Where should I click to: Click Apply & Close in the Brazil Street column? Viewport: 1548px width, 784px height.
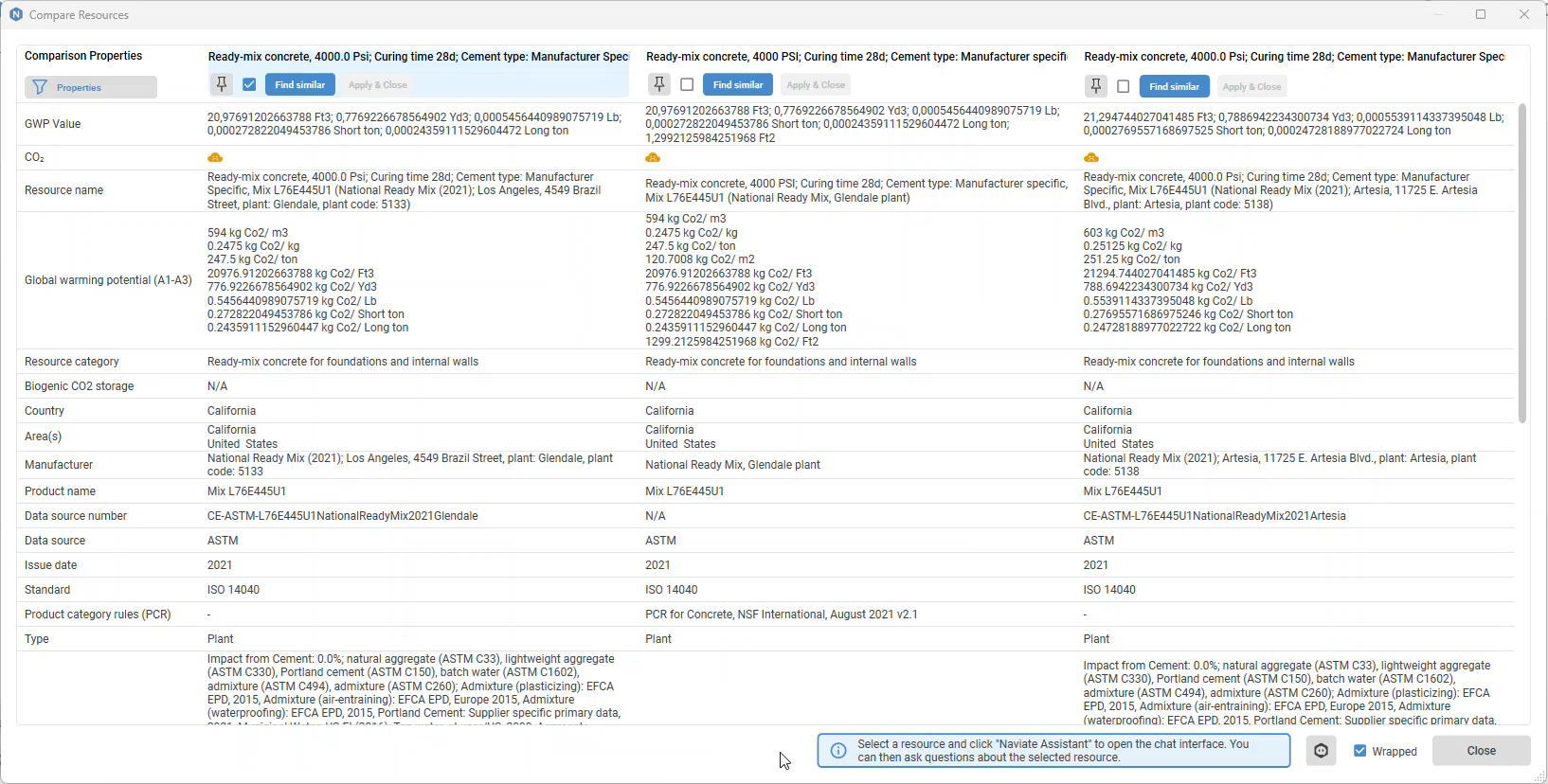coord(378,84)
